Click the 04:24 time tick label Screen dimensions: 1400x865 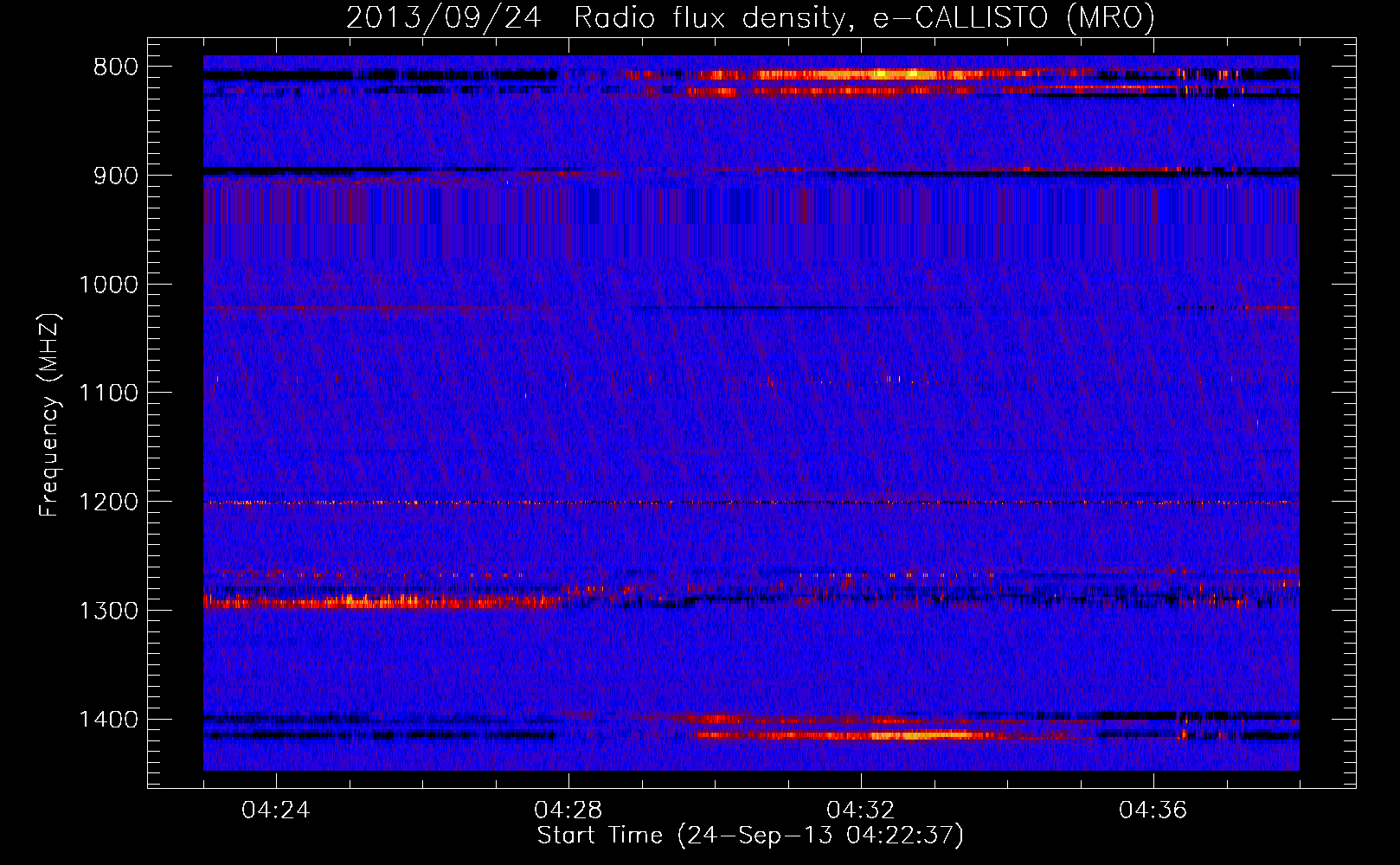point(276,811)
